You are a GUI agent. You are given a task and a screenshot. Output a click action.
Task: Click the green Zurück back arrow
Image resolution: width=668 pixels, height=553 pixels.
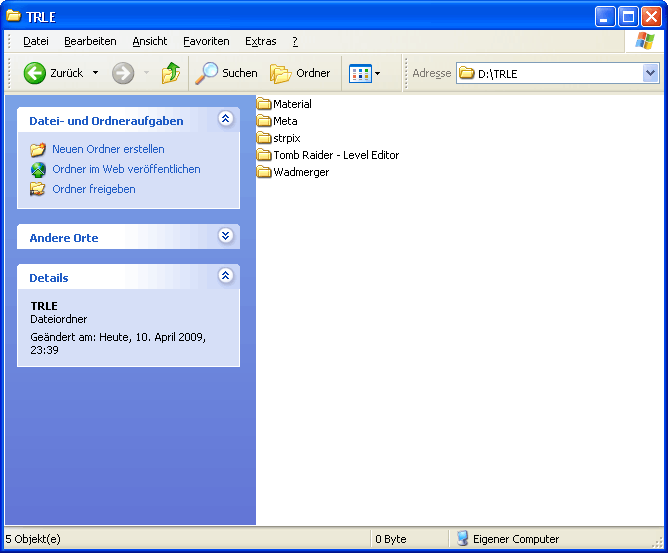(x=35, y=73)
